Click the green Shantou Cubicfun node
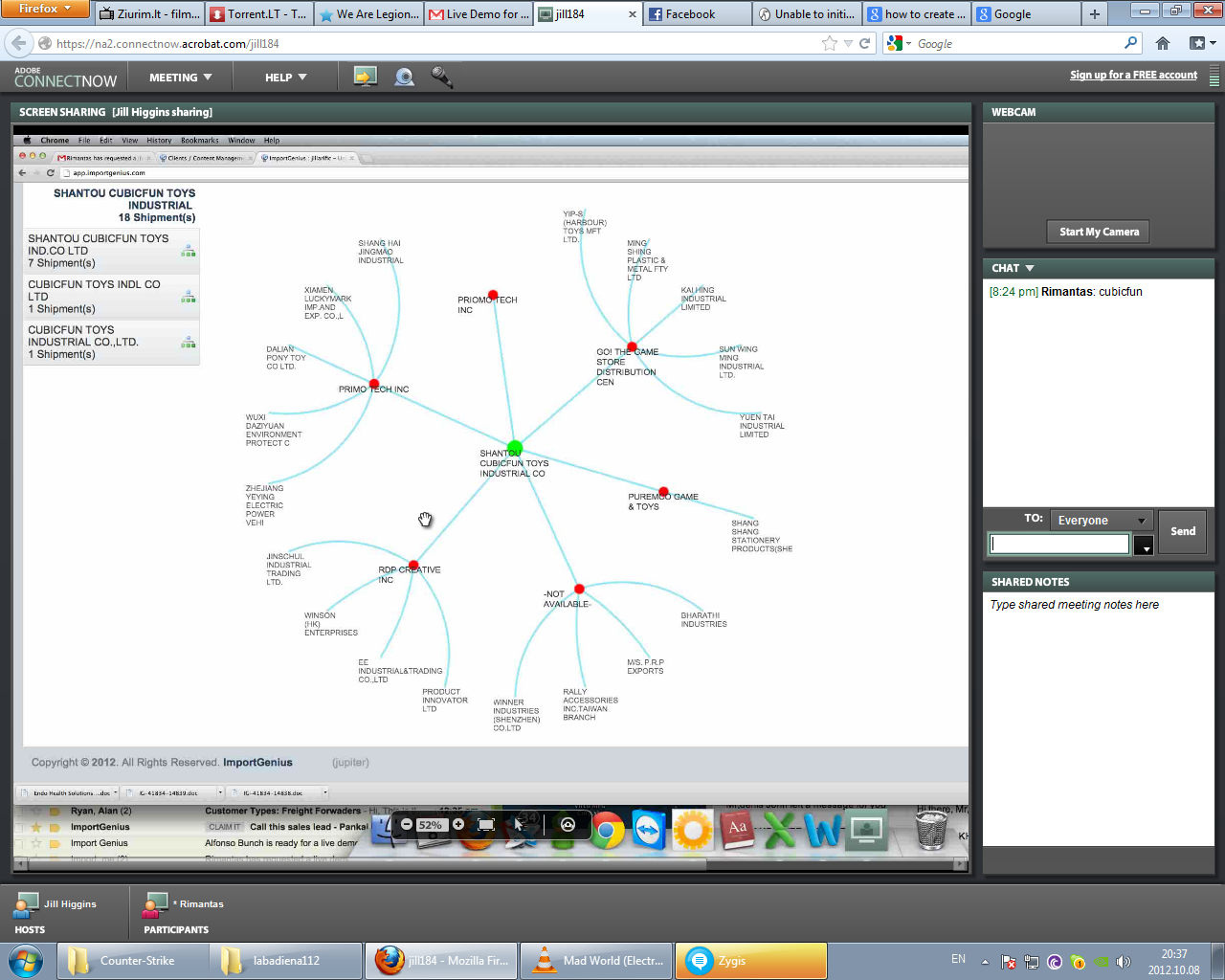The height and width of the screenshot is (980, 1225). 515,447
